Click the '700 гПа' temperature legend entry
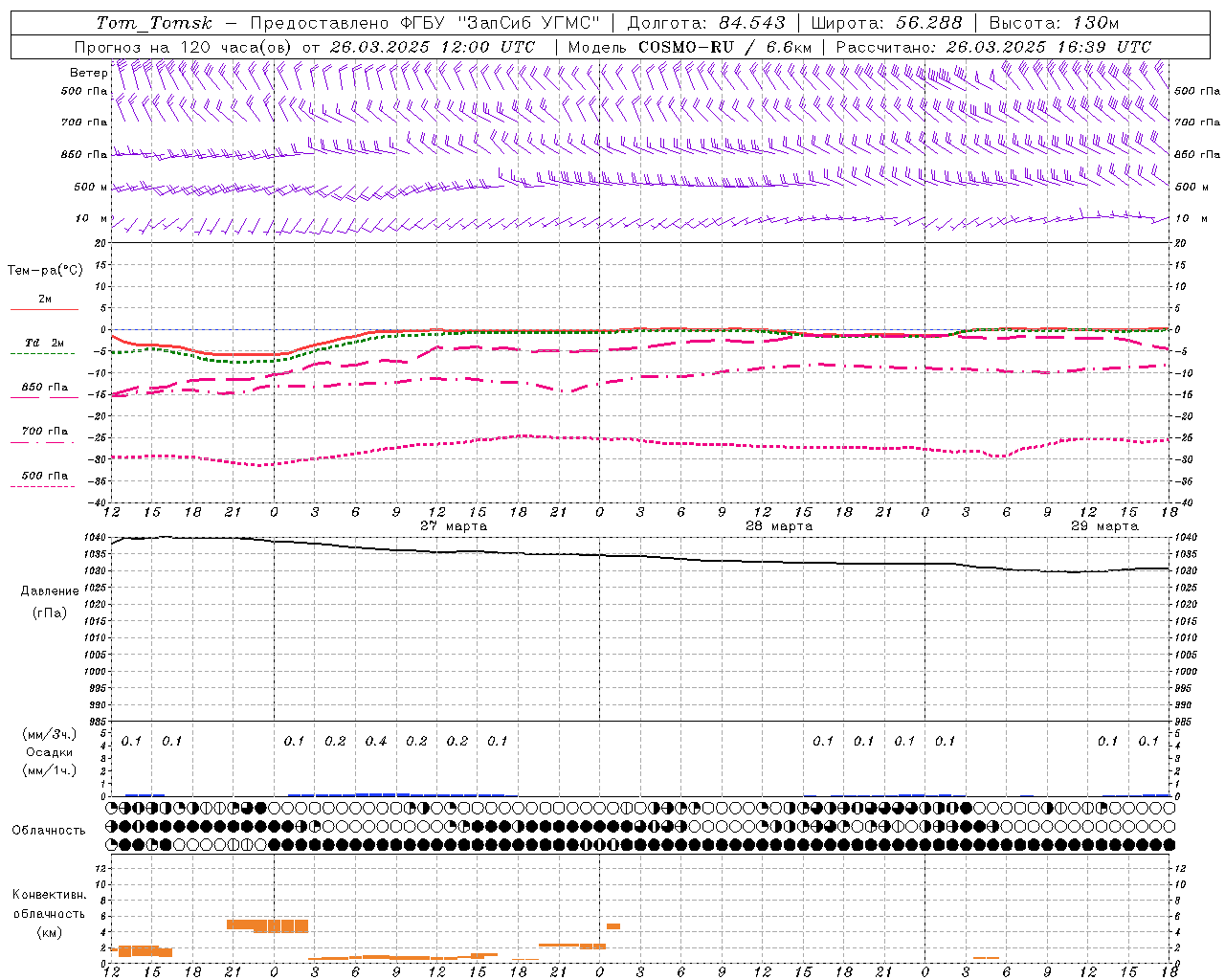Screen dimensions: 1225x980 tap(45, 431)
